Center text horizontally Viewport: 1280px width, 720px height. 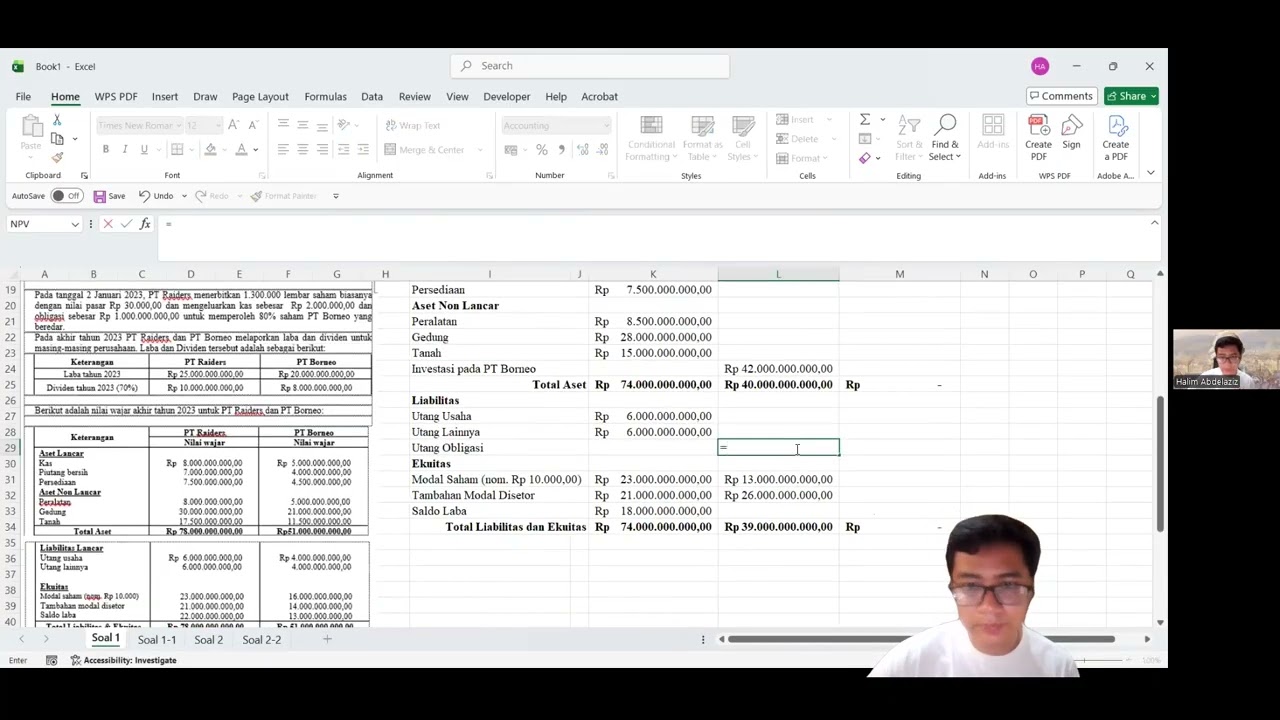point(302,149)
